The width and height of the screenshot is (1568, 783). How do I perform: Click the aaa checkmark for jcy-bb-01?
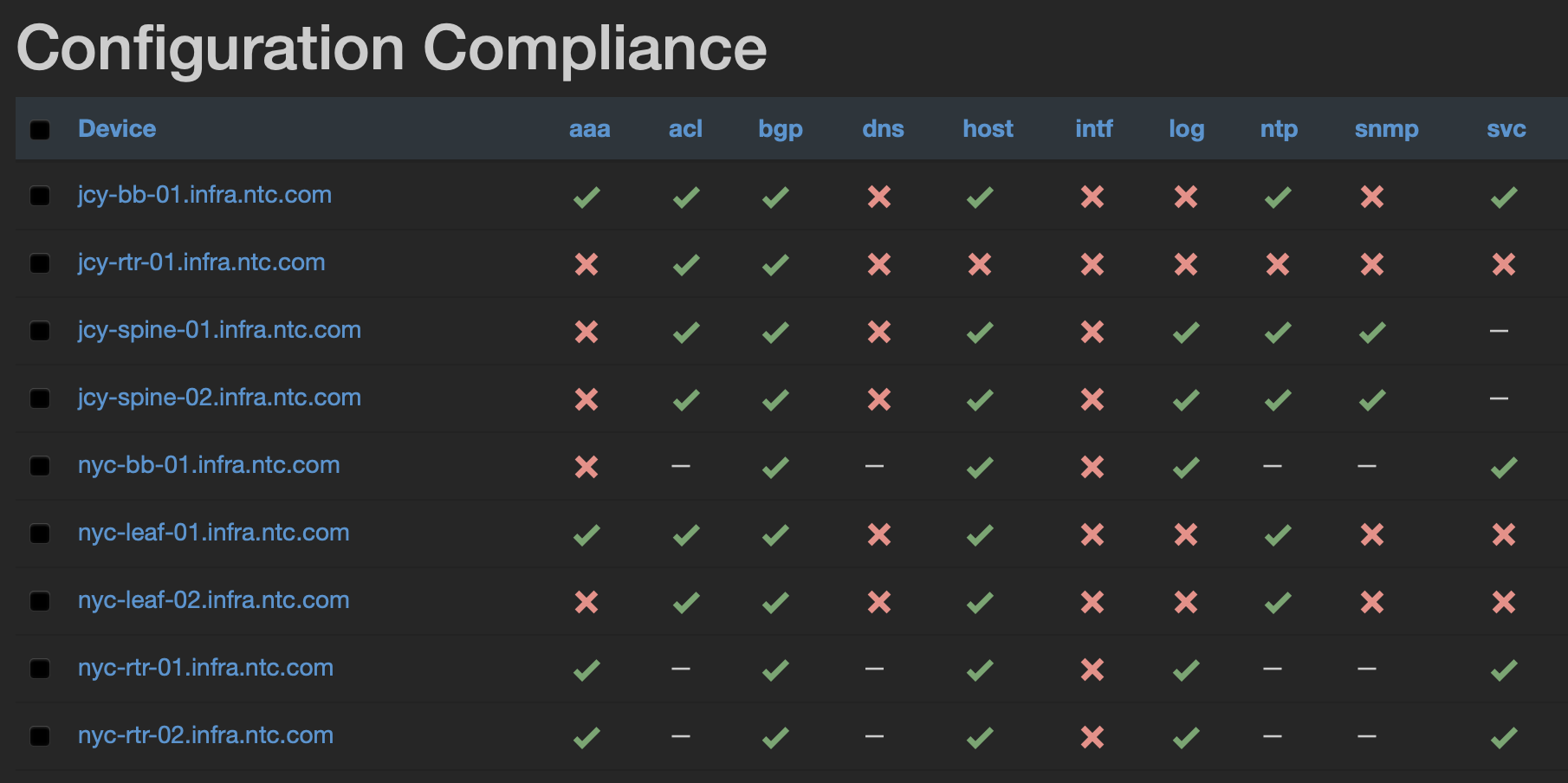[x=586, y=197]
